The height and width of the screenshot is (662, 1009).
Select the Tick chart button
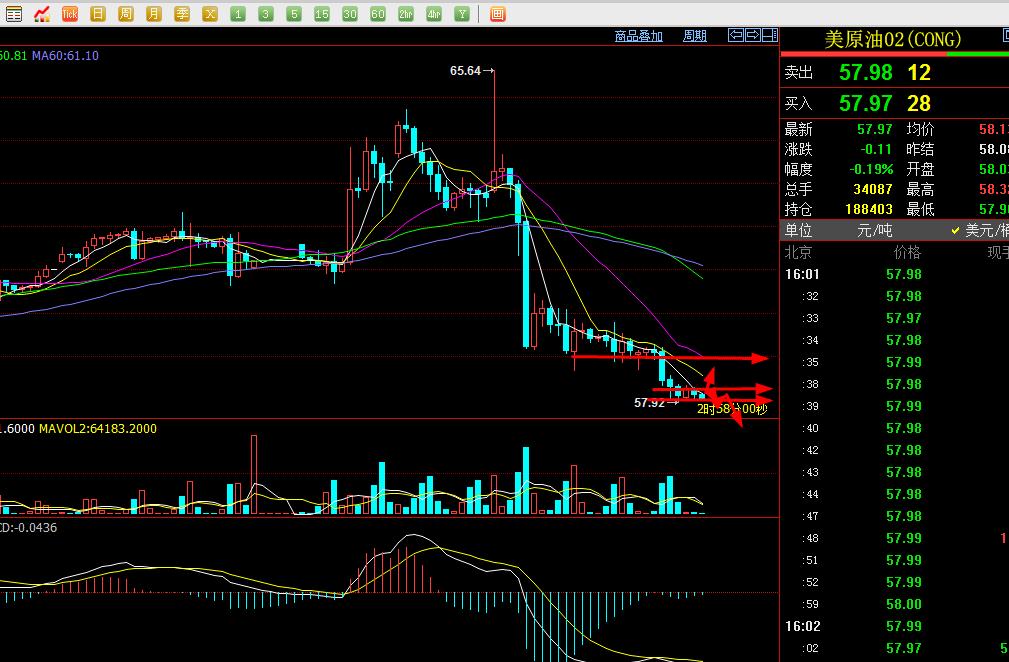tap(70, 14)
